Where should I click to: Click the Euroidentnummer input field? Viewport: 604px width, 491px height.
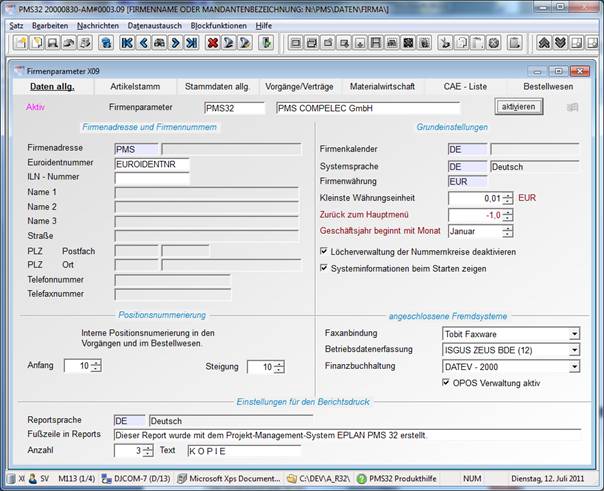pyautogui.click(x=151, y=164)
